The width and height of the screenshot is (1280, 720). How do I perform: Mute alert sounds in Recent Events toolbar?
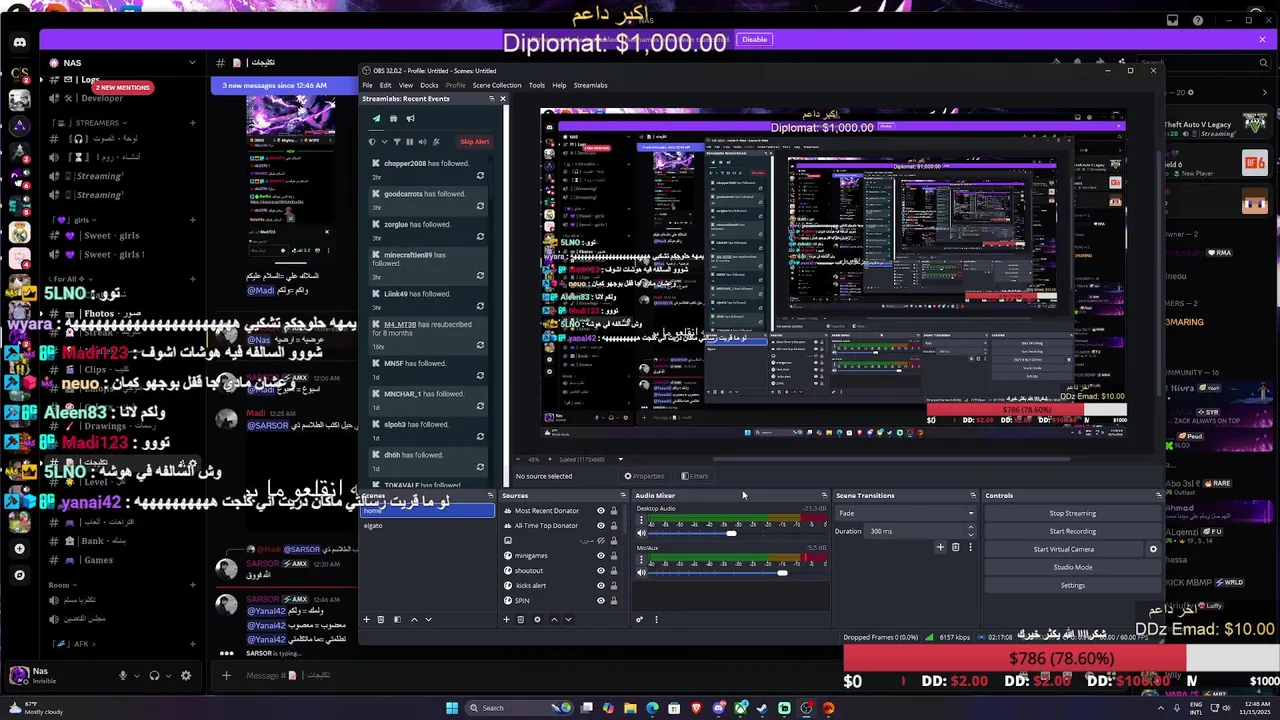pyautogui.click(x=423, y=142)
